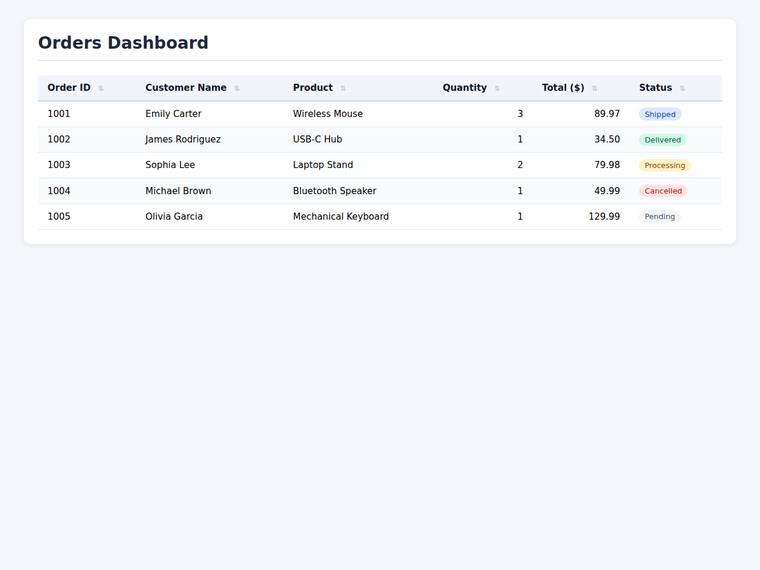760x570 pixels.
Task: Click the Orders Dashboard heading
Action: click(123, 43)
